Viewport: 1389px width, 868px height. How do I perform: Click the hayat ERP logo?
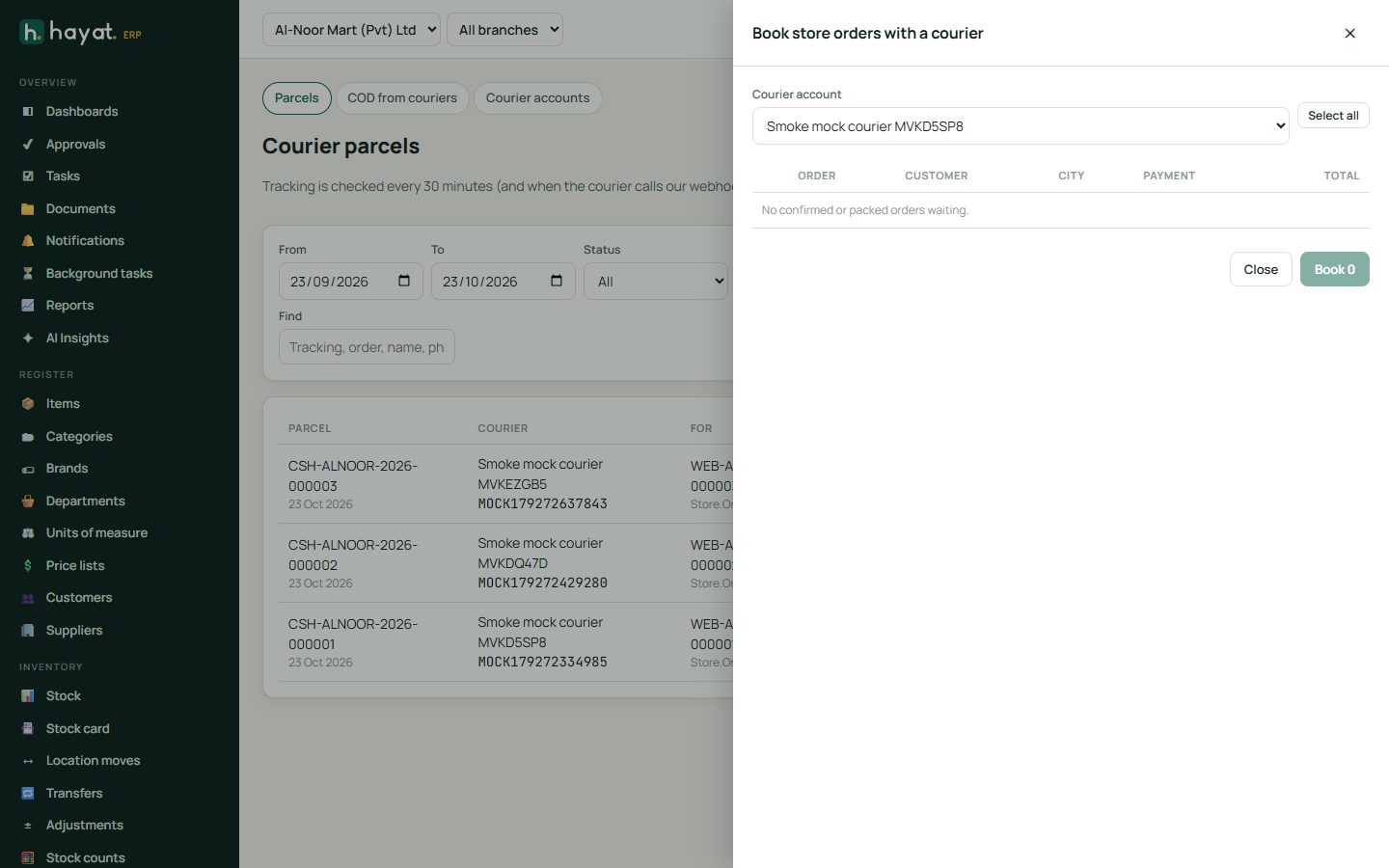pyautogui.click(x=81, y=32)
